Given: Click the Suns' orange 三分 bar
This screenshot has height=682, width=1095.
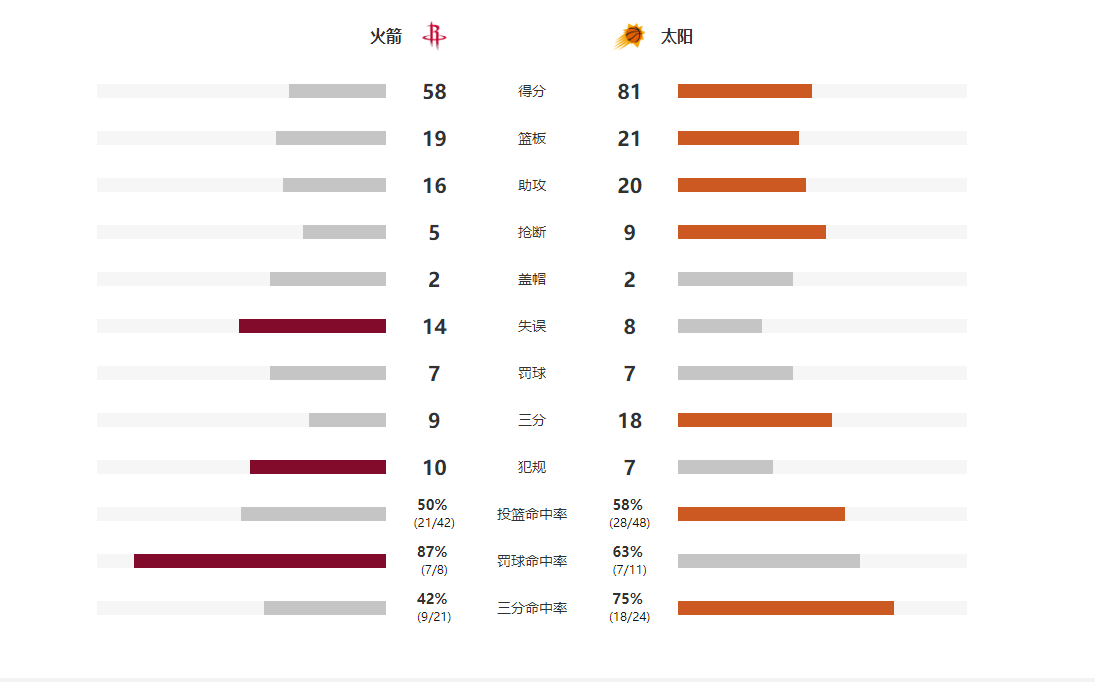Looking at the screenshot, I should point(754,420).
